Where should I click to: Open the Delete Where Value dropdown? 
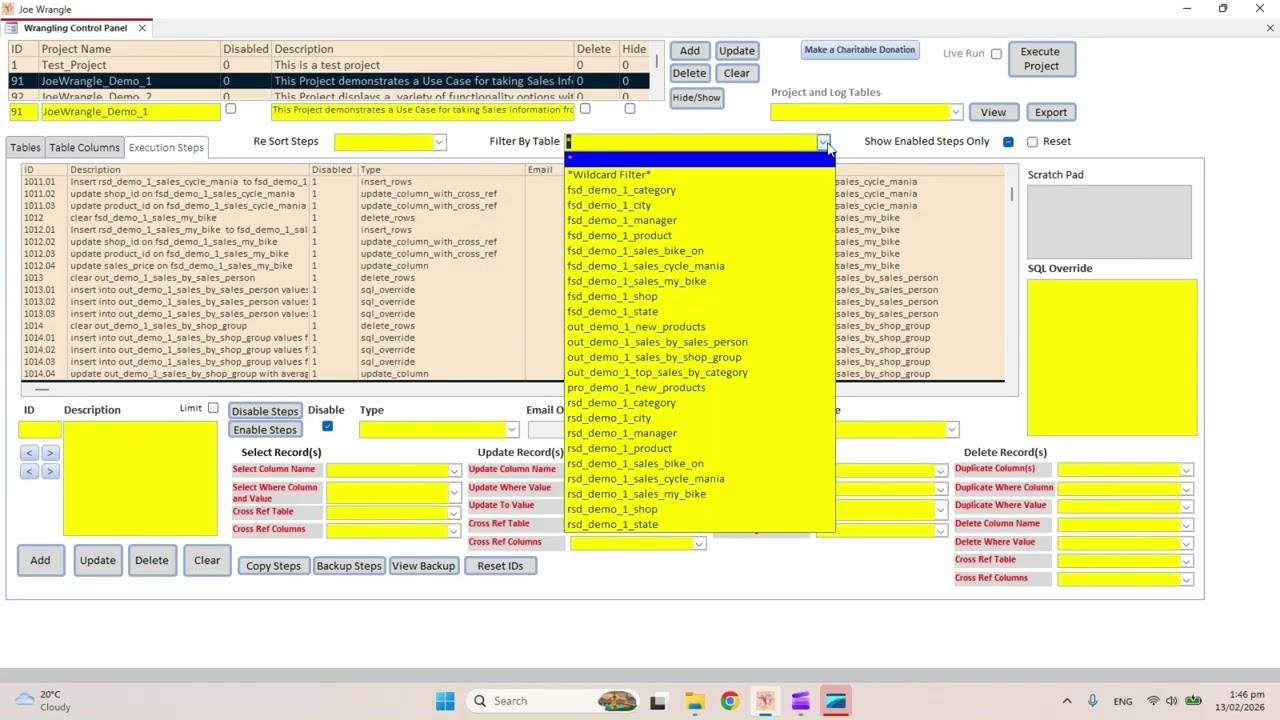(1186, 543)
